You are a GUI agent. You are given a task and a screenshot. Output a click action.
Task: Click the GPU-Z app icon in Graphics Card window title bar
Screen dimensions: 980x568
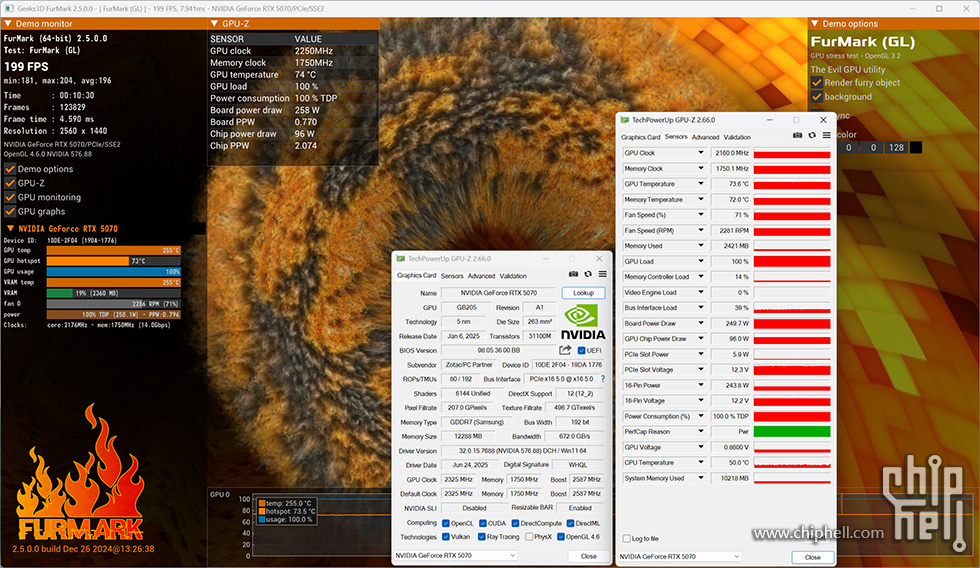pos(400,259)
